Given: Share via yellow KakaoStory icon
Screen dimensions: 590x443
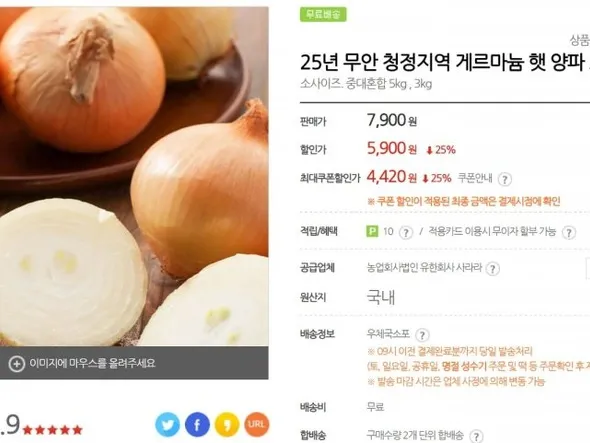Looking at the screenshot, I should point(227,424).
